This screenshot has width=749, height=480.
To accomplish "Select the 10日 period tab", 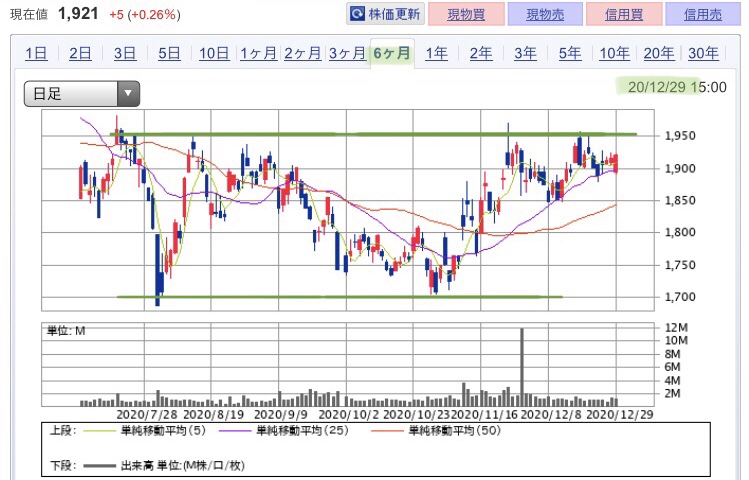I will click(214, 53).
